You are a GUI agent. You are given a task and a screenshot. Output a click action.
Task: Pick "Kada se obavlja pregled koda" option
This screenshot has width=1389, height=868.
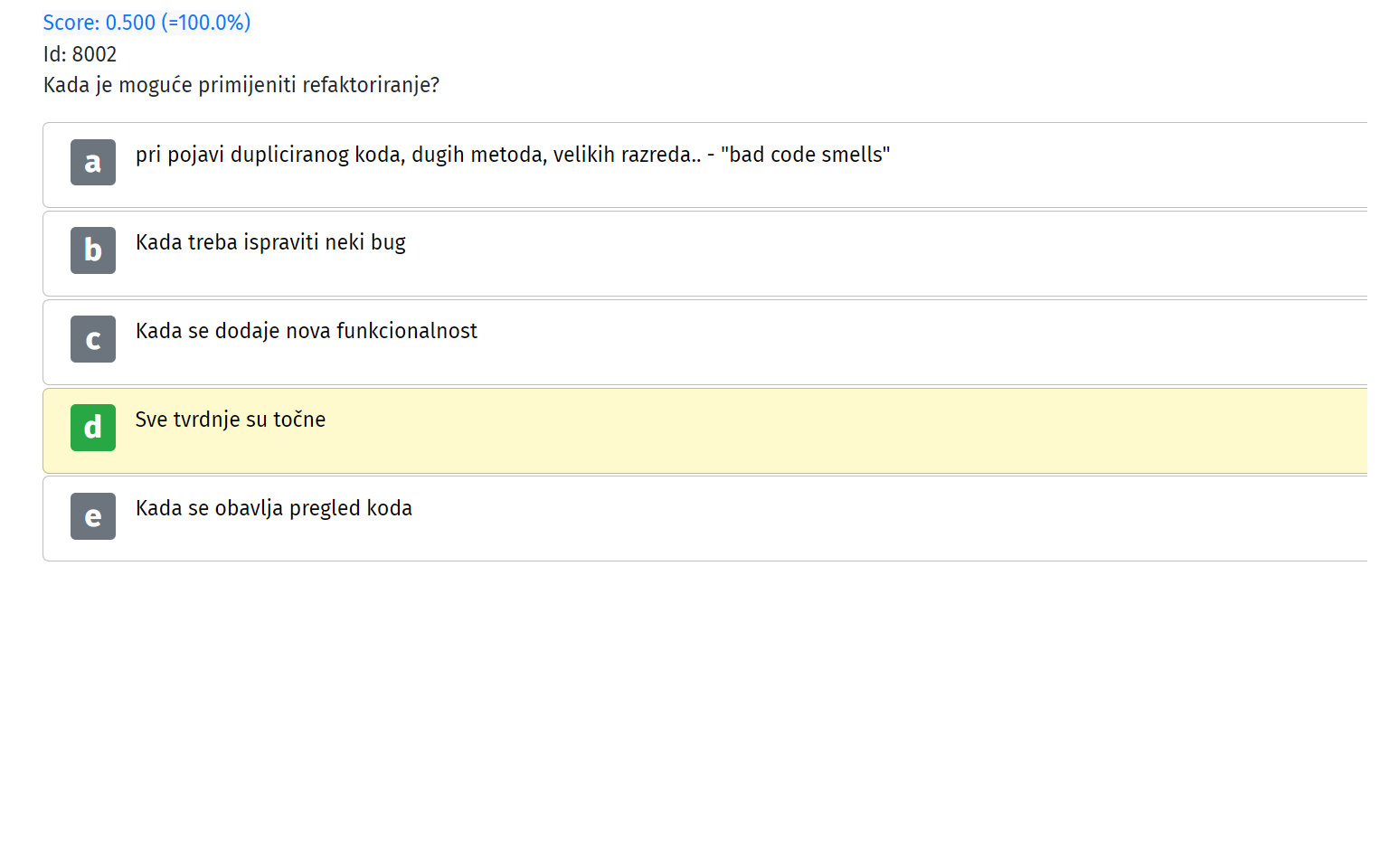274,508
